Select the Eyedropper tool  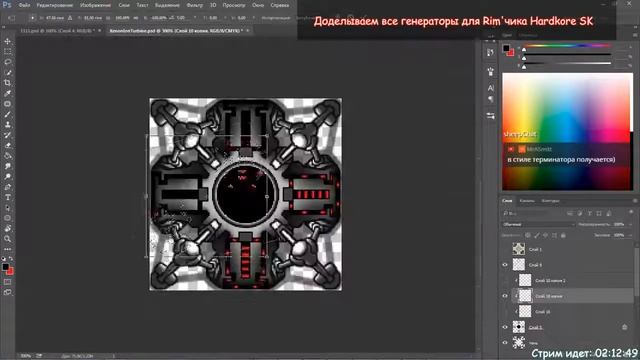[x=7, y=93]
